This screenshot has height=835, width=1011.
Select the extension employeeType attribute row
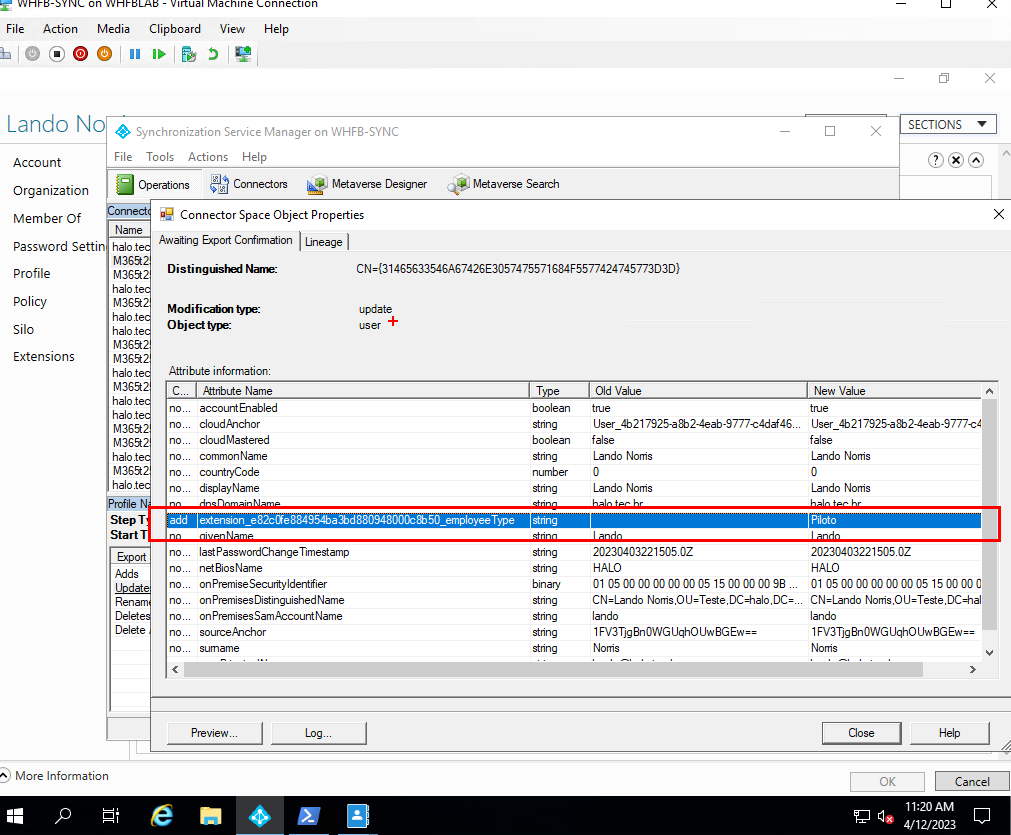[574, 520]
